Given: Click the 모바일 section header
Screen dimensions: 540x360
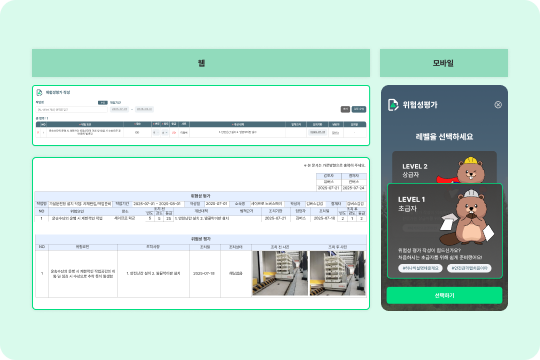Looking at the screenshot, I should coord(444,63).
